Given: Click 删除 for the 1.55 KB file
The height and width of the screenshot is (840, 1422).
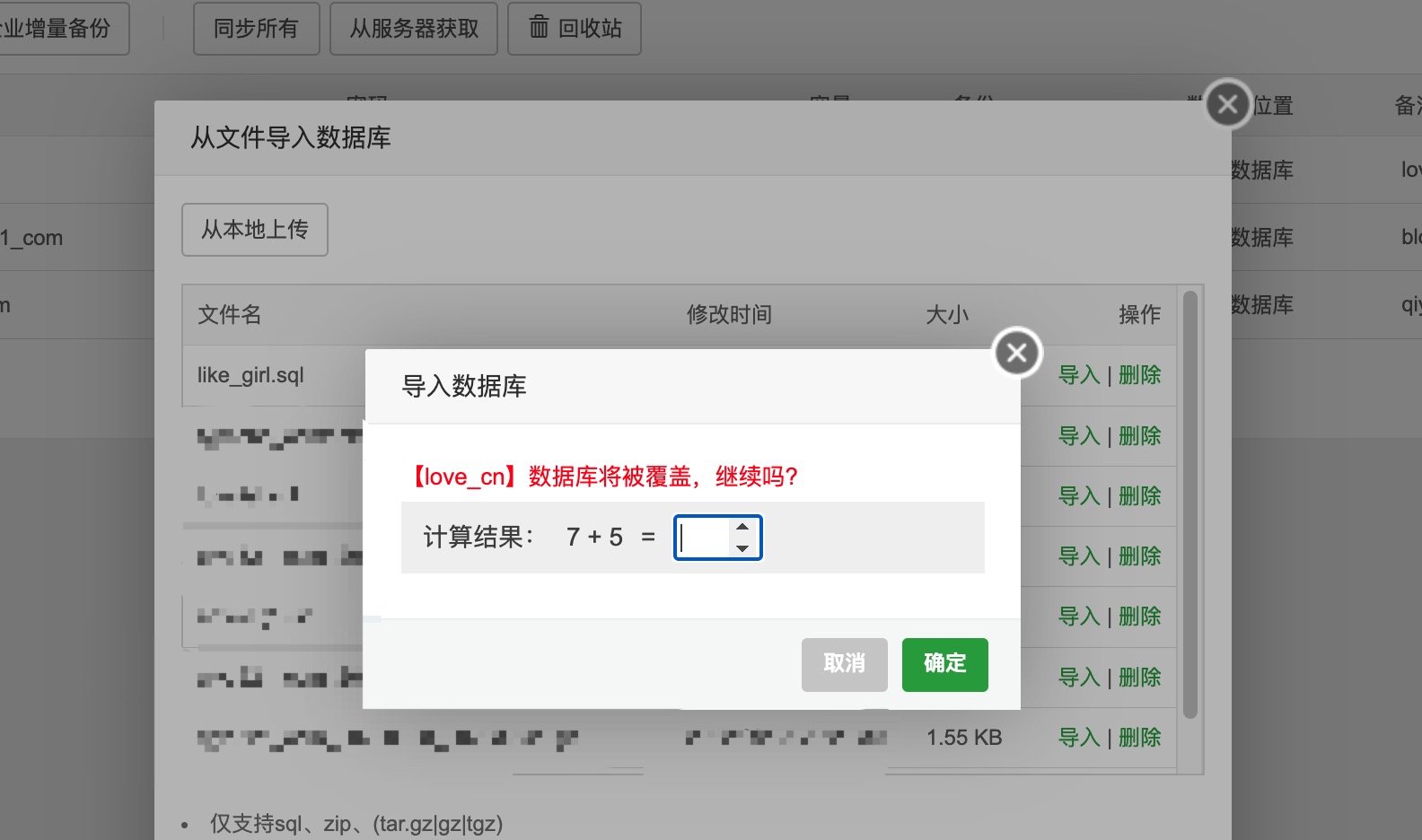Looking at the screenshot, I should pyautogui.click(x=1139, y=738).
